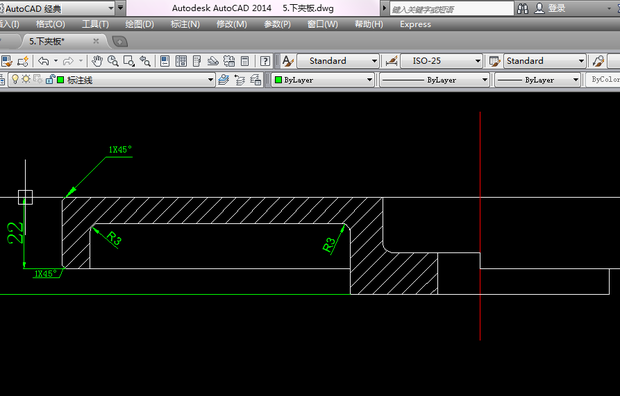Viewport: 620px width, 396px height.
Task: Expand the ISO-25 dimension style dropdown
Action: [x=478, y=61]
